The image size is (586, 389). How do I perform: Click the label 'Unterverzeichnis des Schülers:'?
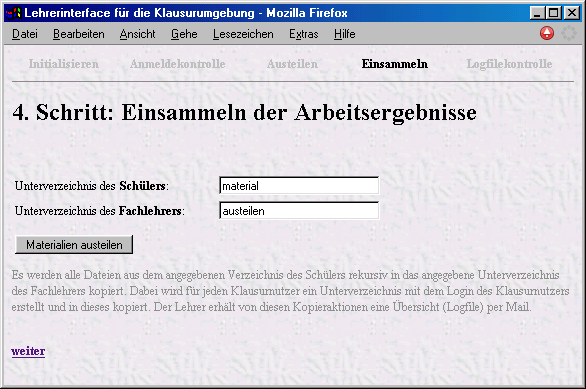(x=92, y=186)
